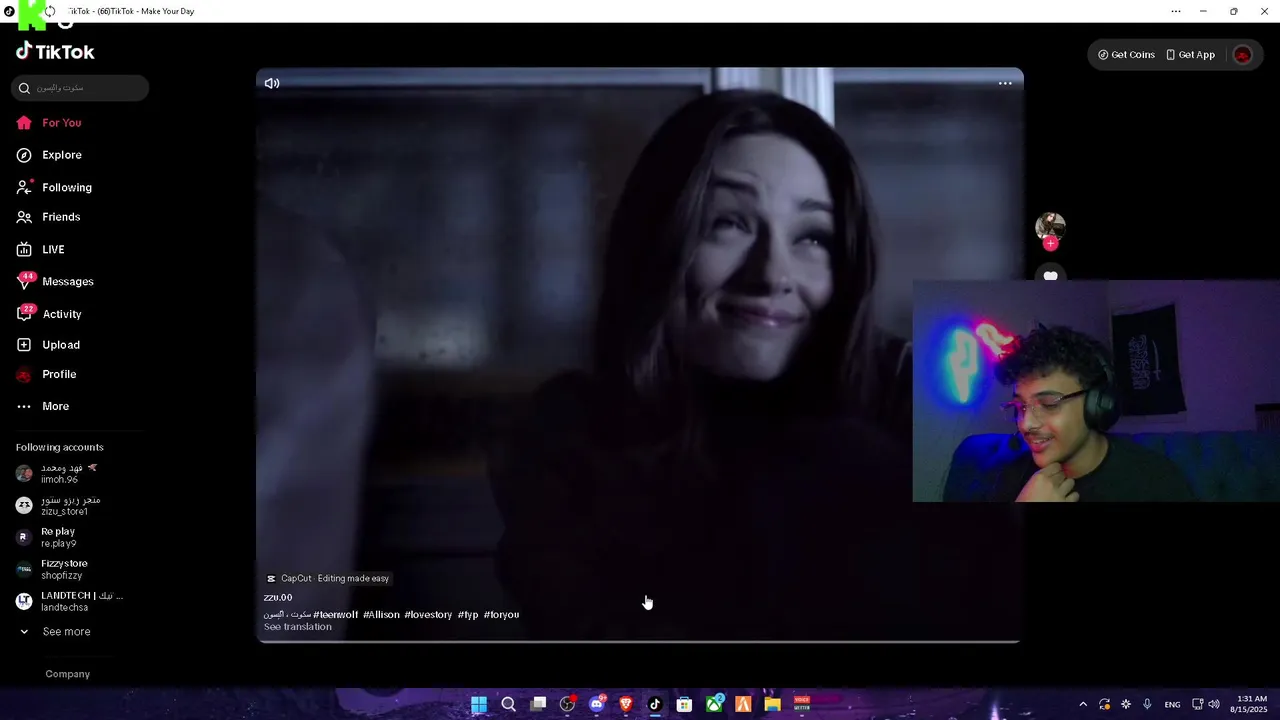Open Task View in taskbar
1280x720 pixels.
tap(538, 705)
